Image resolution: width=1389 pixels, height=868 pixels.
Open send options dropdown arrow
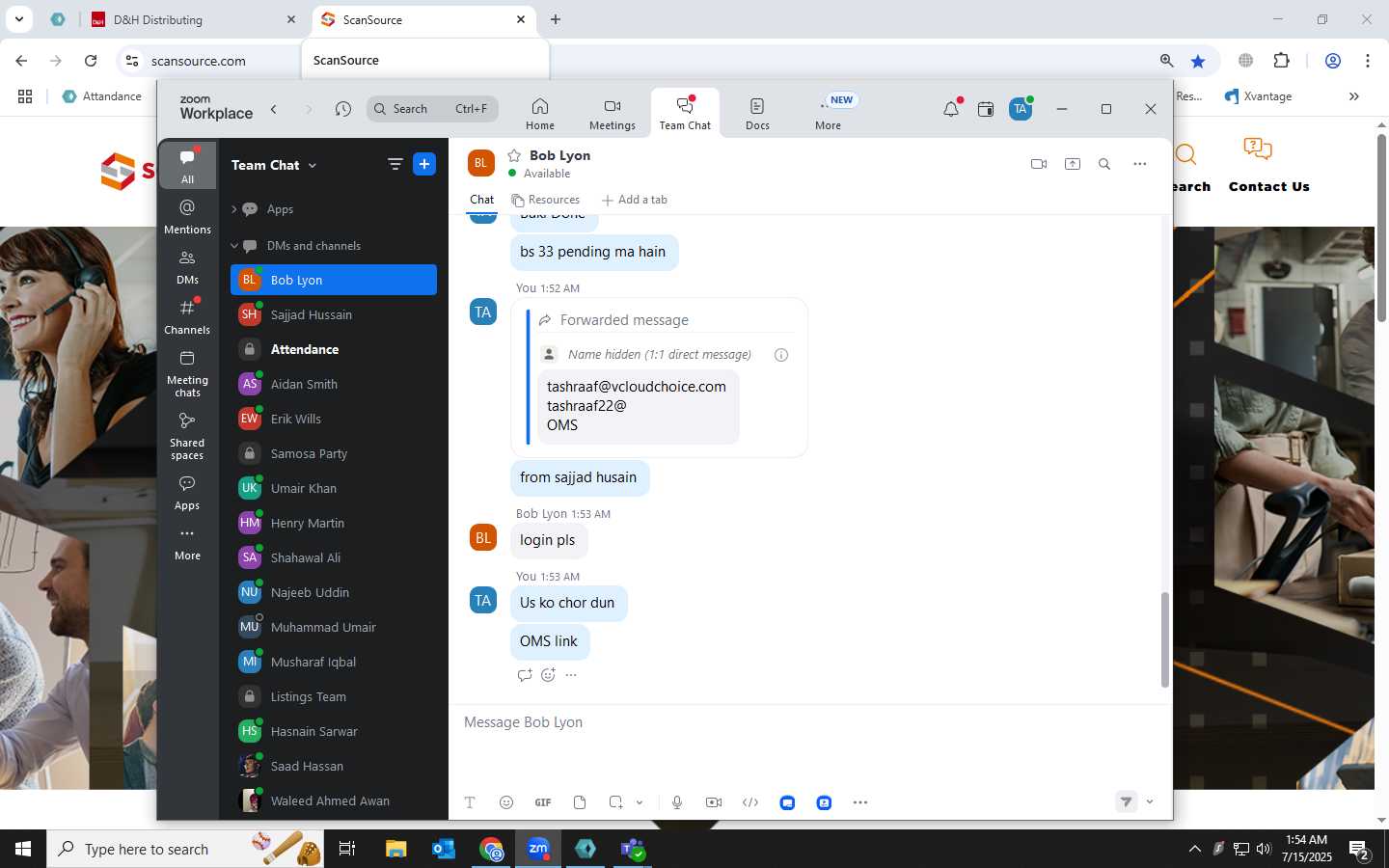pos(1150,801)
